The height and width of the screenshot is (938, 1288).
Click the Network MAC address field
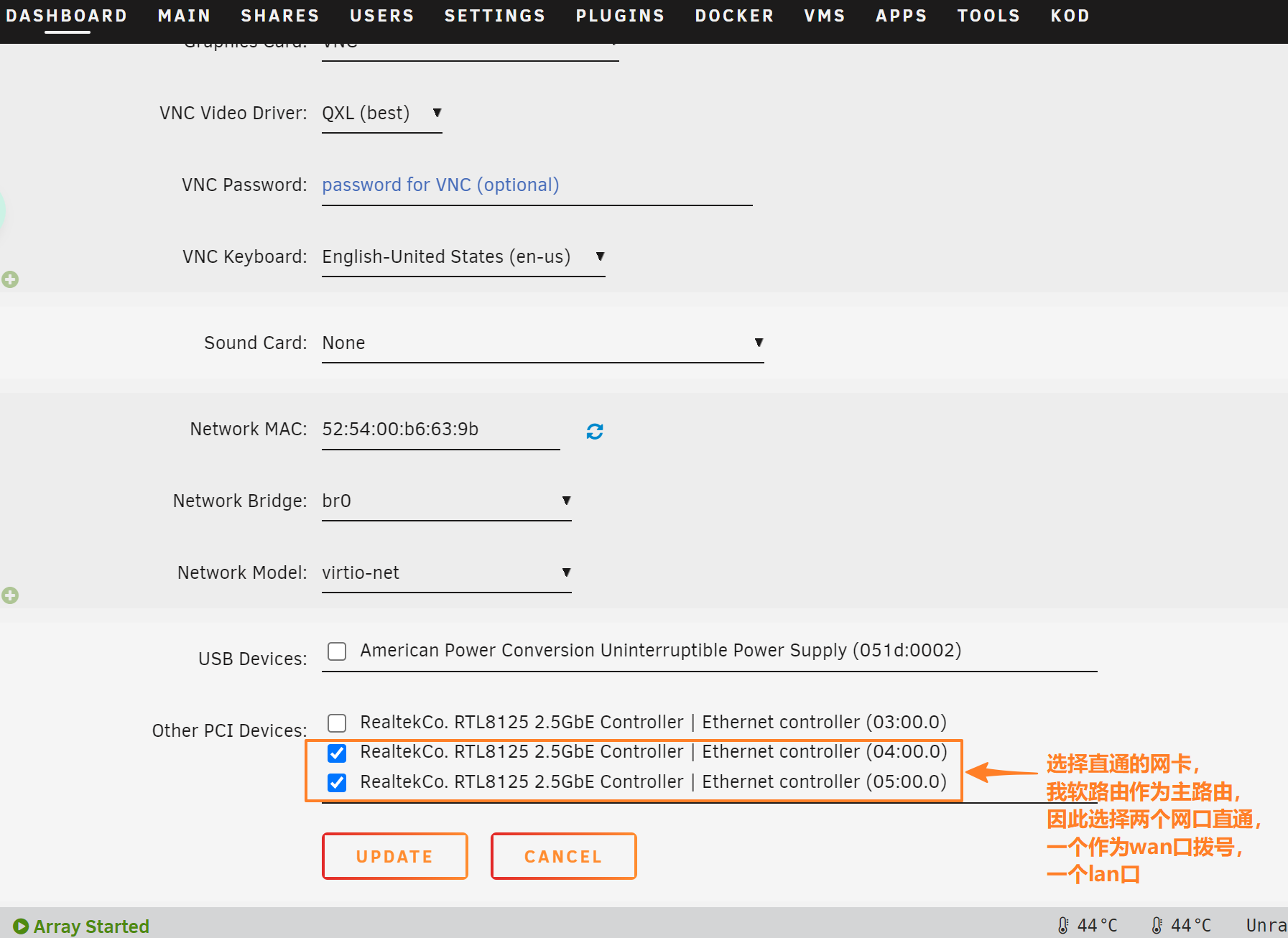pos(441,429)
